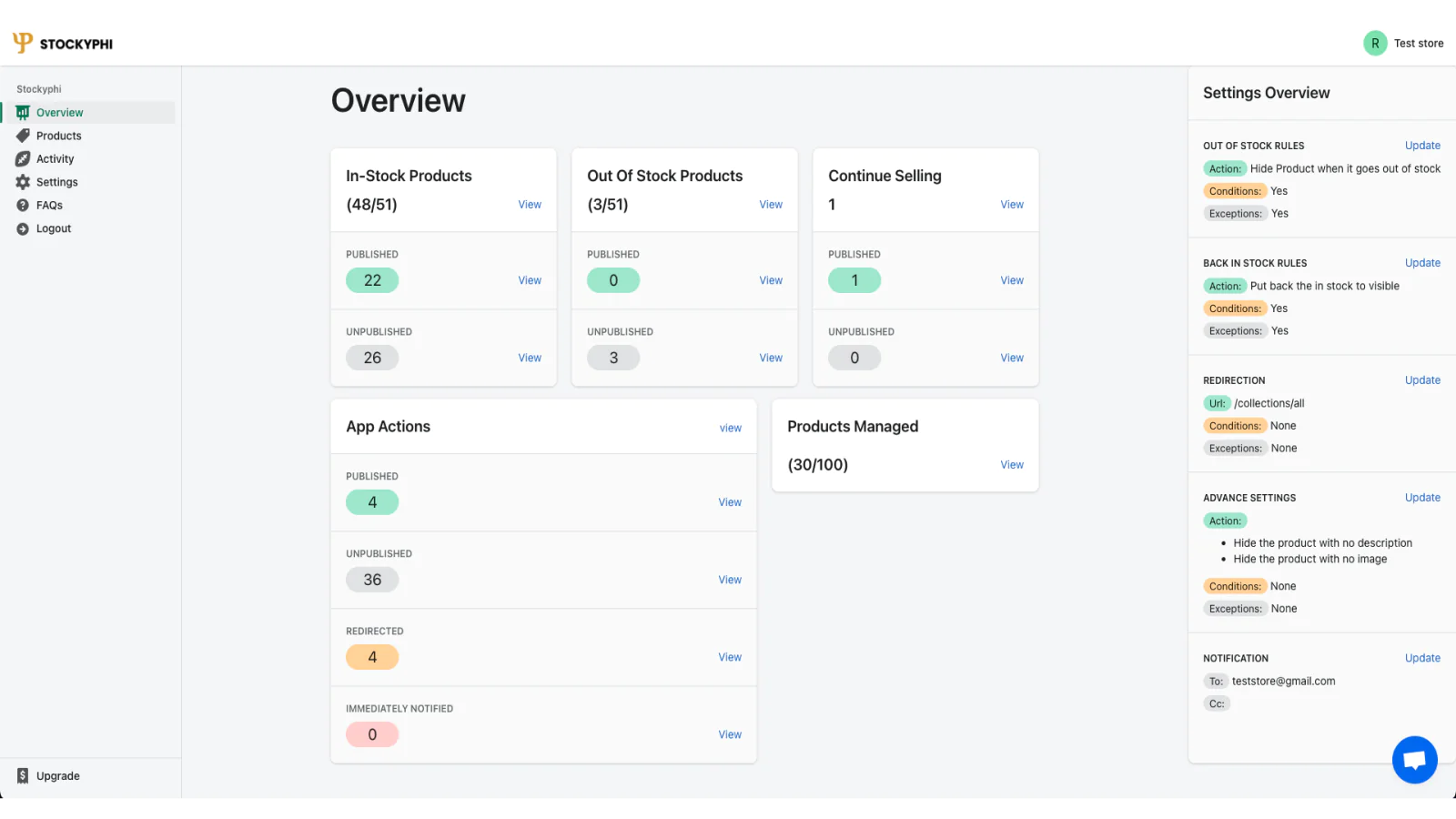Click the Settings gear icon
The height and width of the screenshot is (819, 1456).
23,182
